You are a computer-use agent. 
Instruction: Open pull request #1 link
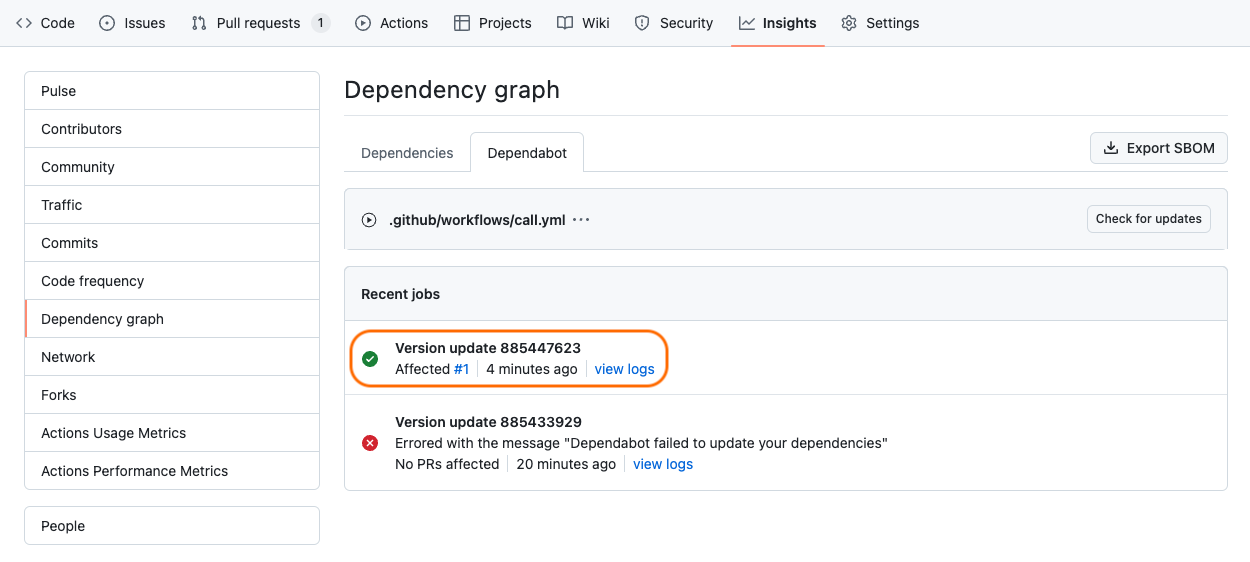461,369
